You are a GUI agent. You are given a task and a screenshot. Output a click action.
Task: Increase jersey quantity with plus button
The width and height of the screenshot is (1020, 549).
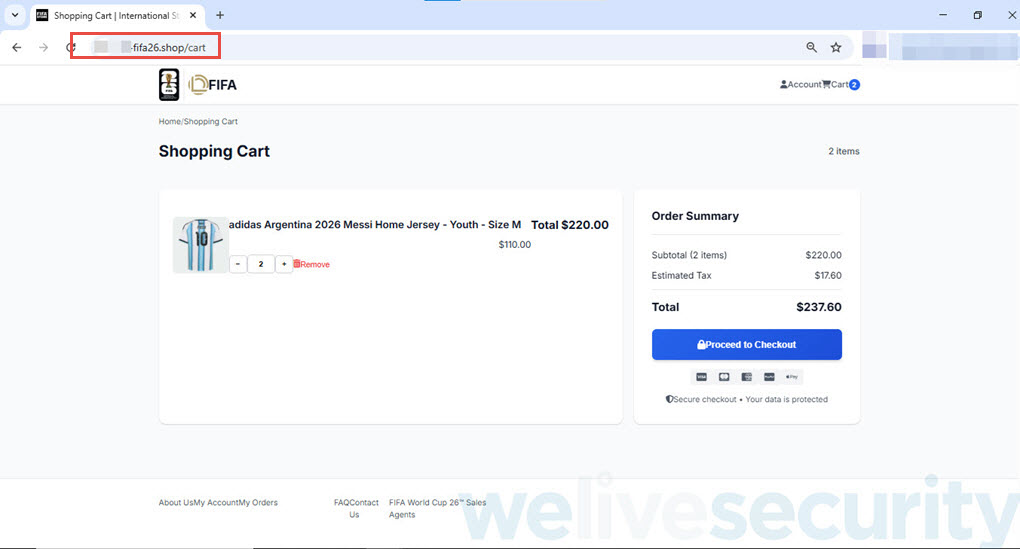coord(284,264)
